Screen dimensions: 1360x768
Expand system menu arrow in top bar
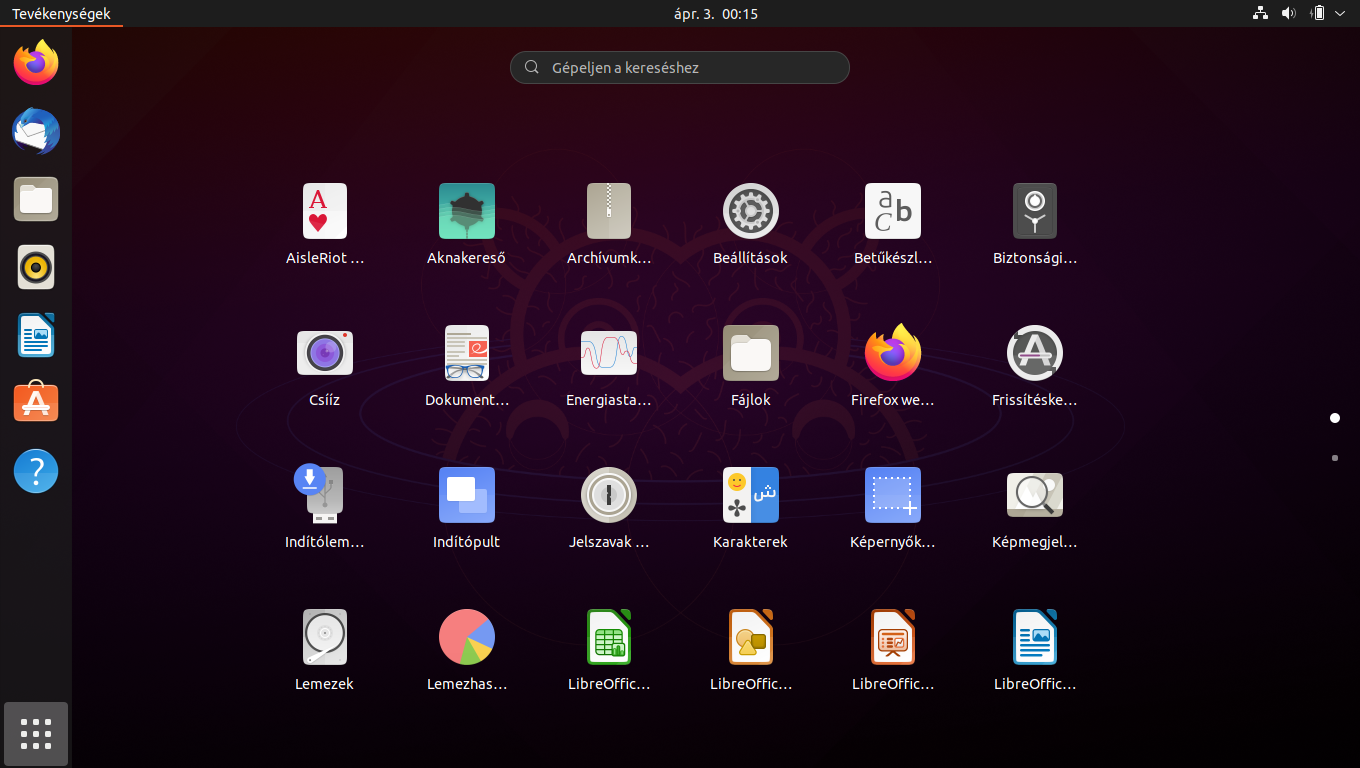coord(1340,14)
